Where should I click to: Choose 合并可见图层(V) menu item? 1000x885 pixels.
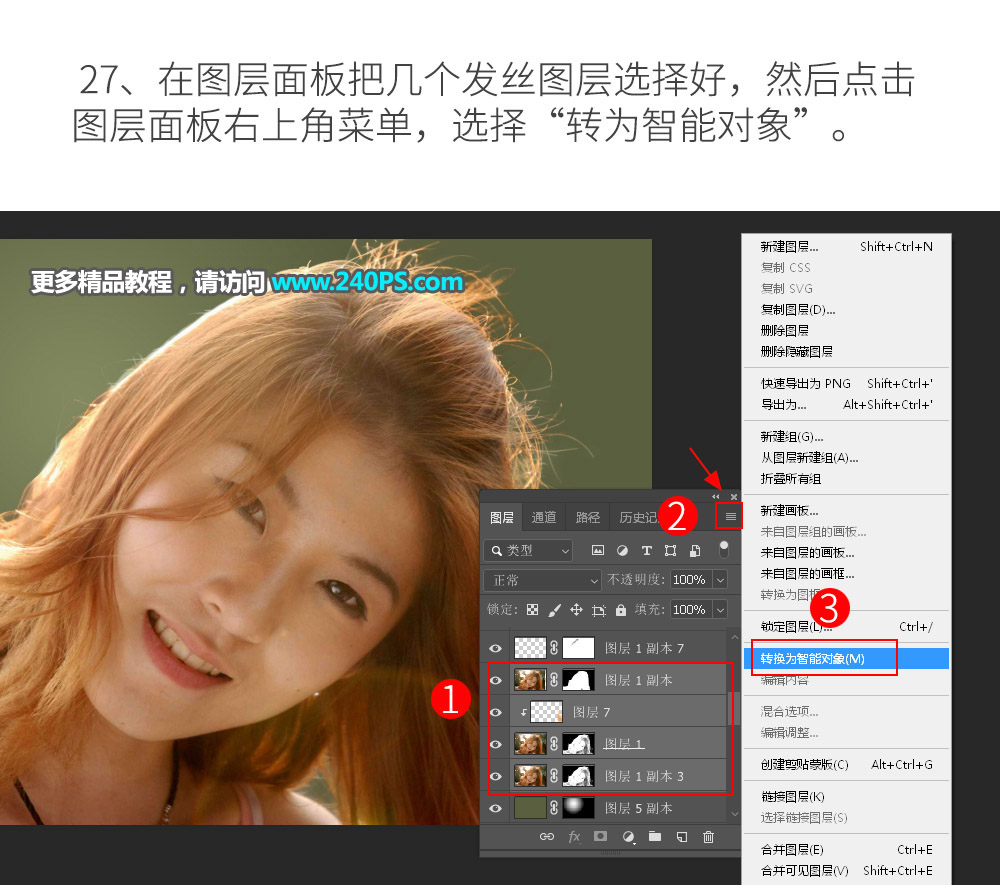coord(846,870)
